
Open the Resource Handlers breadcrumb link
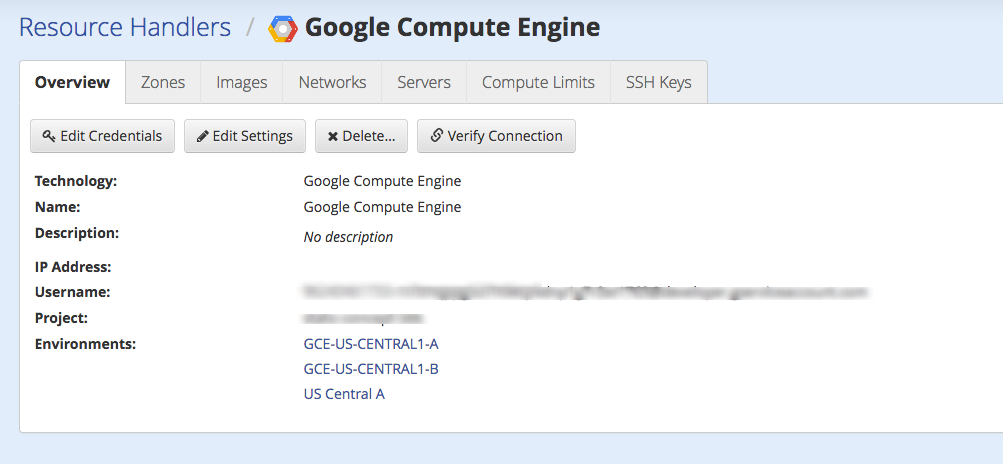click(125, 27)
